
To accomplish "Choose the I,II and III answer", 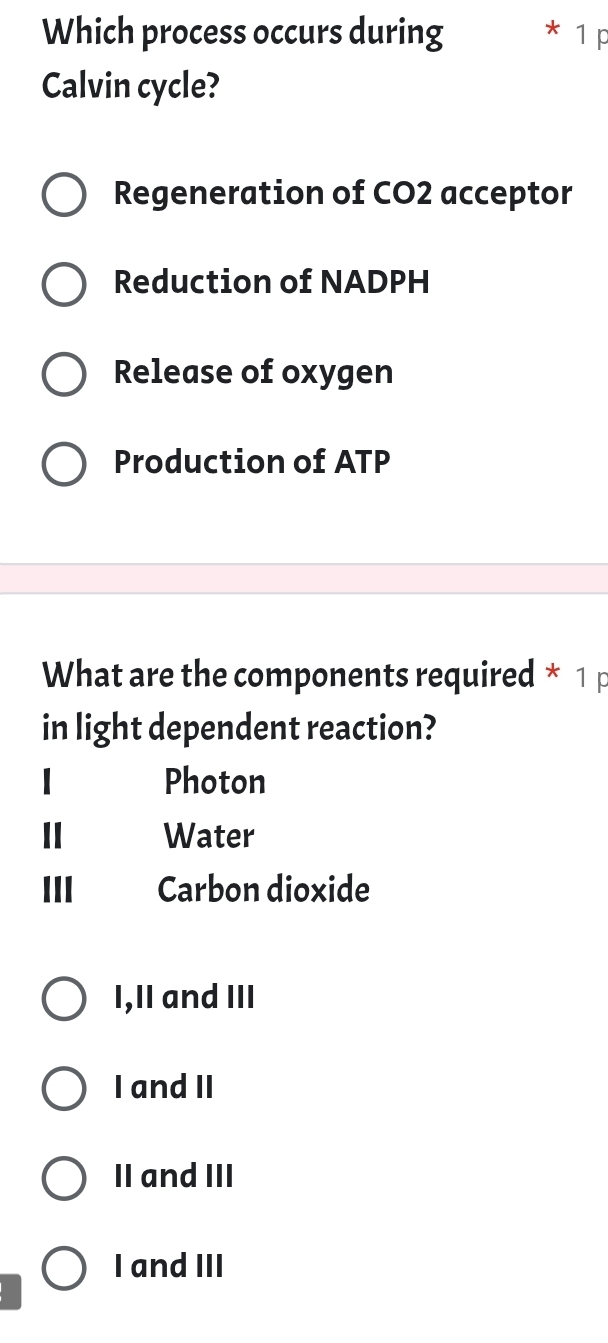I will [x=64, y=999].
